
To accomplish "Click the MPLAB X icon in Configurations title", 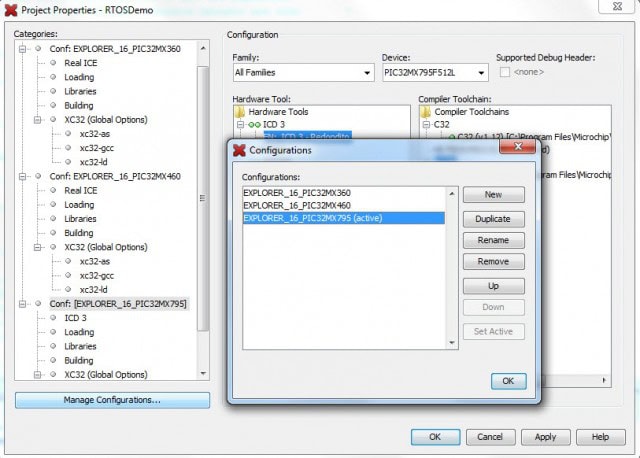I will (x=239, y=150).
